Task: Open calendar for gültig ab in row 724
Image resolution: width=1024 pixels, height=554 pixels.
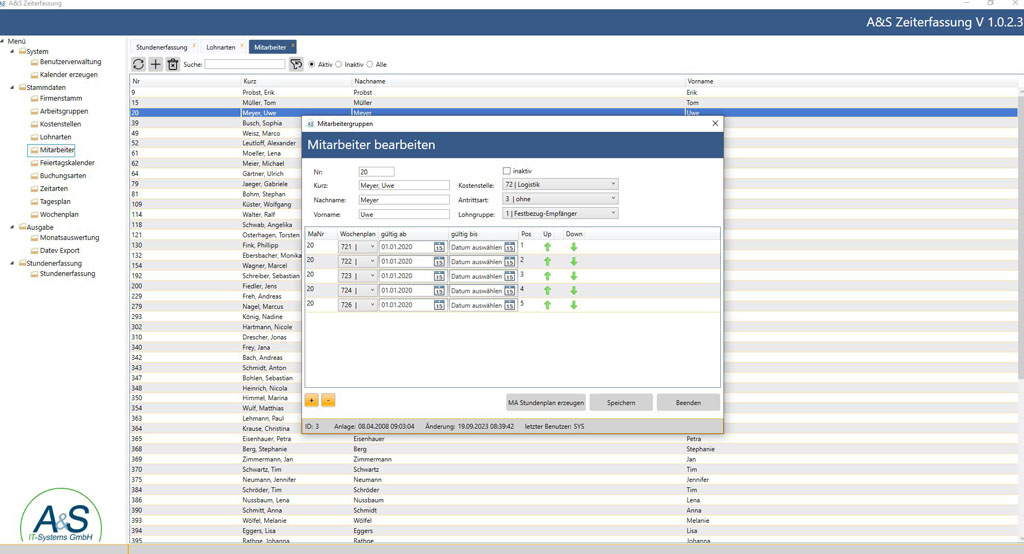Action: point(439,290)
